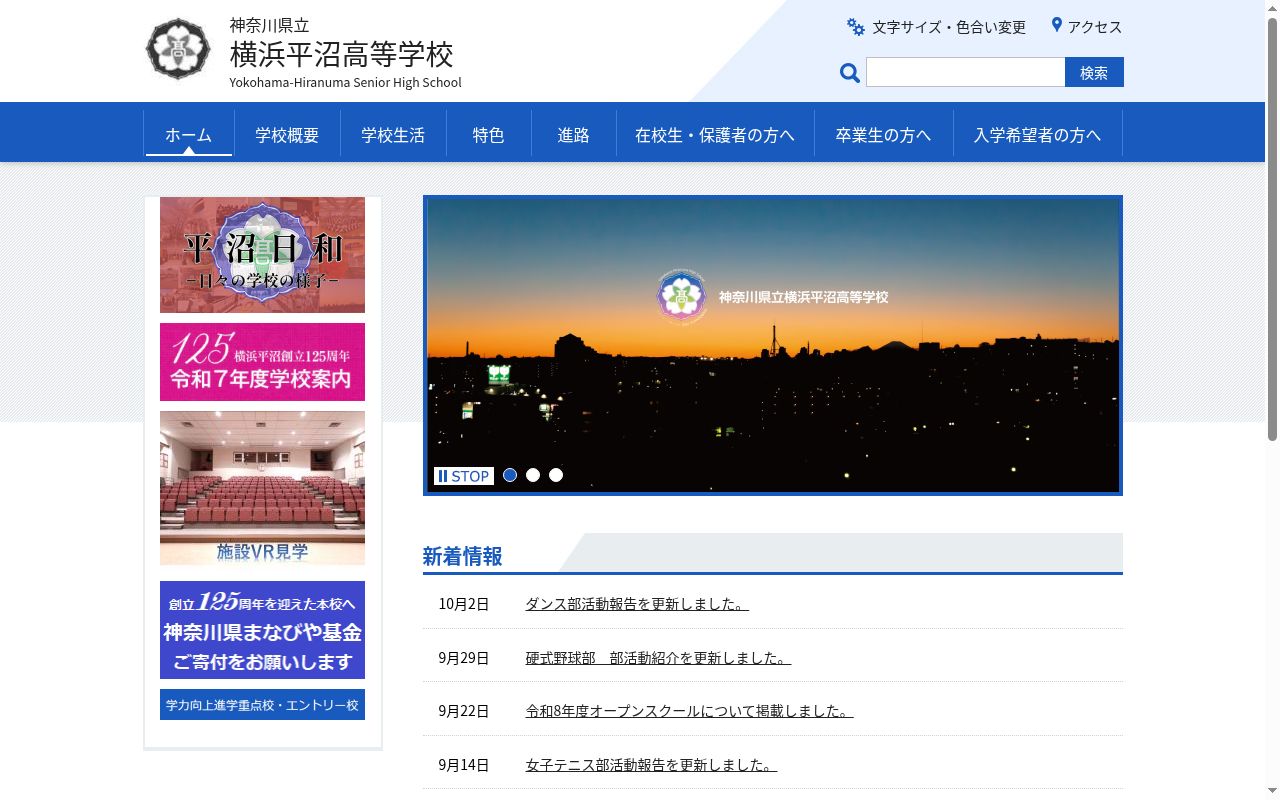The height and width of the screenshot is (800, 1280).
Task: Select the first slideshow dot
Action: 510,475
